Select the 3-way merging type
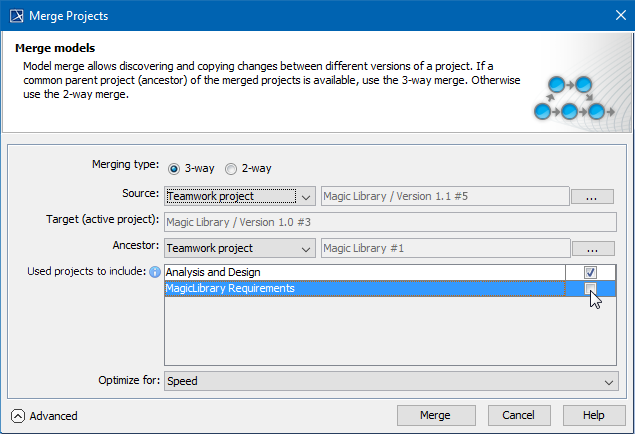This screenshot has height=434, width=635. (174, 169)
